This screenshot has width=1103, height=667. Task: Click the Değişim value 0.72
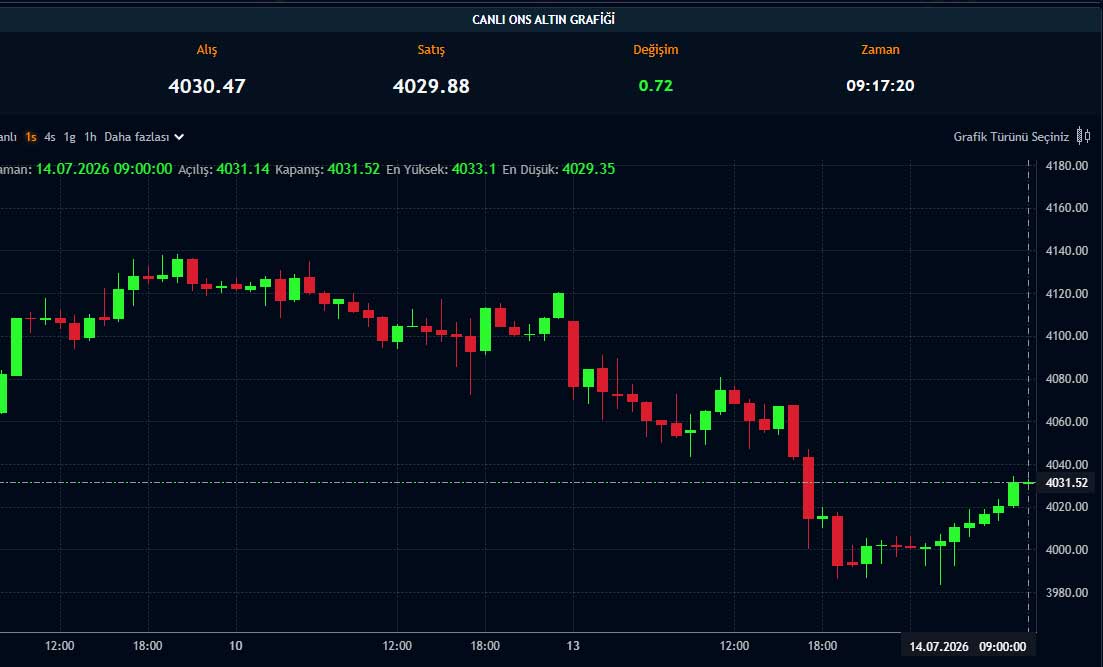click(656, 86)
